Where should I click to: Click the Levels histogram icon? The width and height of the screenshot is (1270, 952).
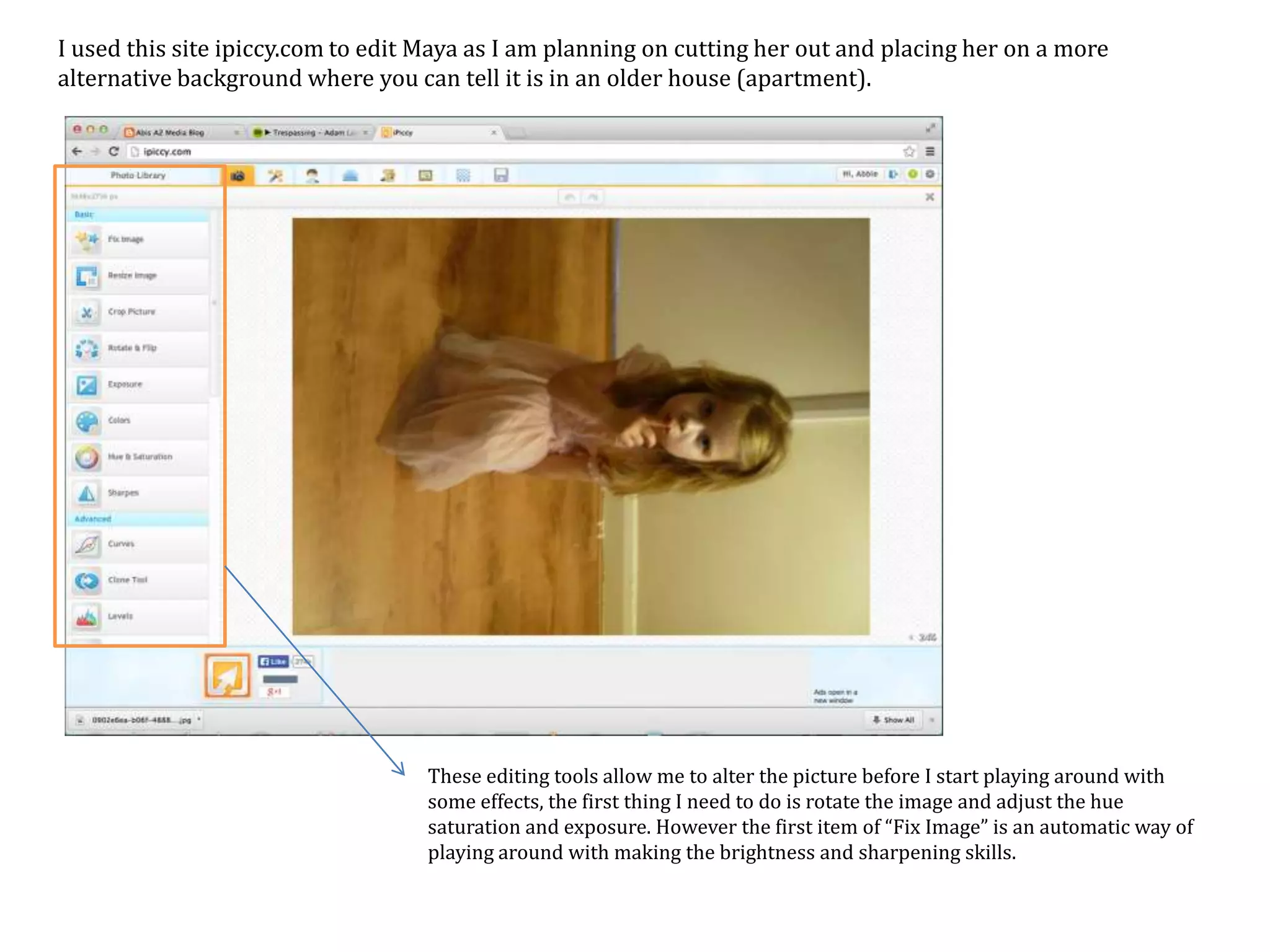87,617
